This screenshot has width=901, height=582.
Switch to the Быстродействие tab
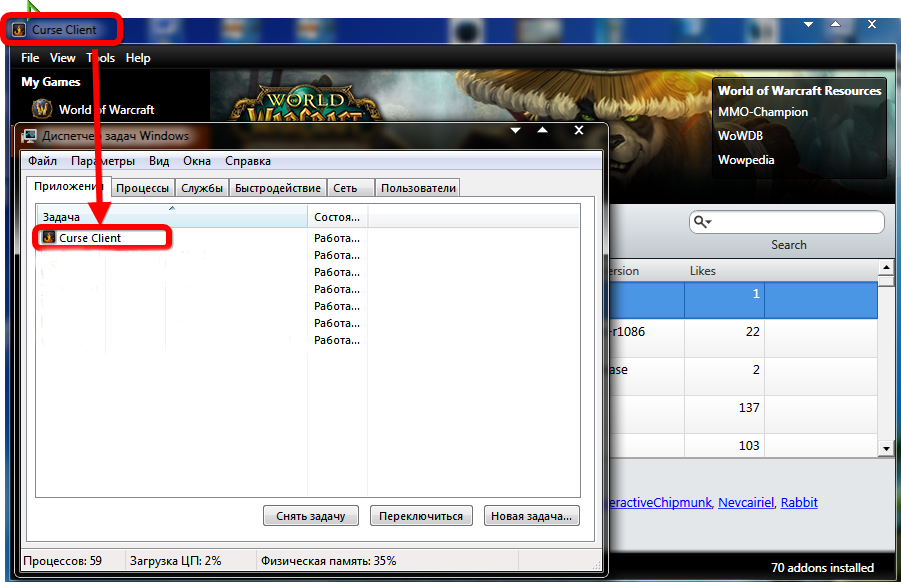click(278, 187)
